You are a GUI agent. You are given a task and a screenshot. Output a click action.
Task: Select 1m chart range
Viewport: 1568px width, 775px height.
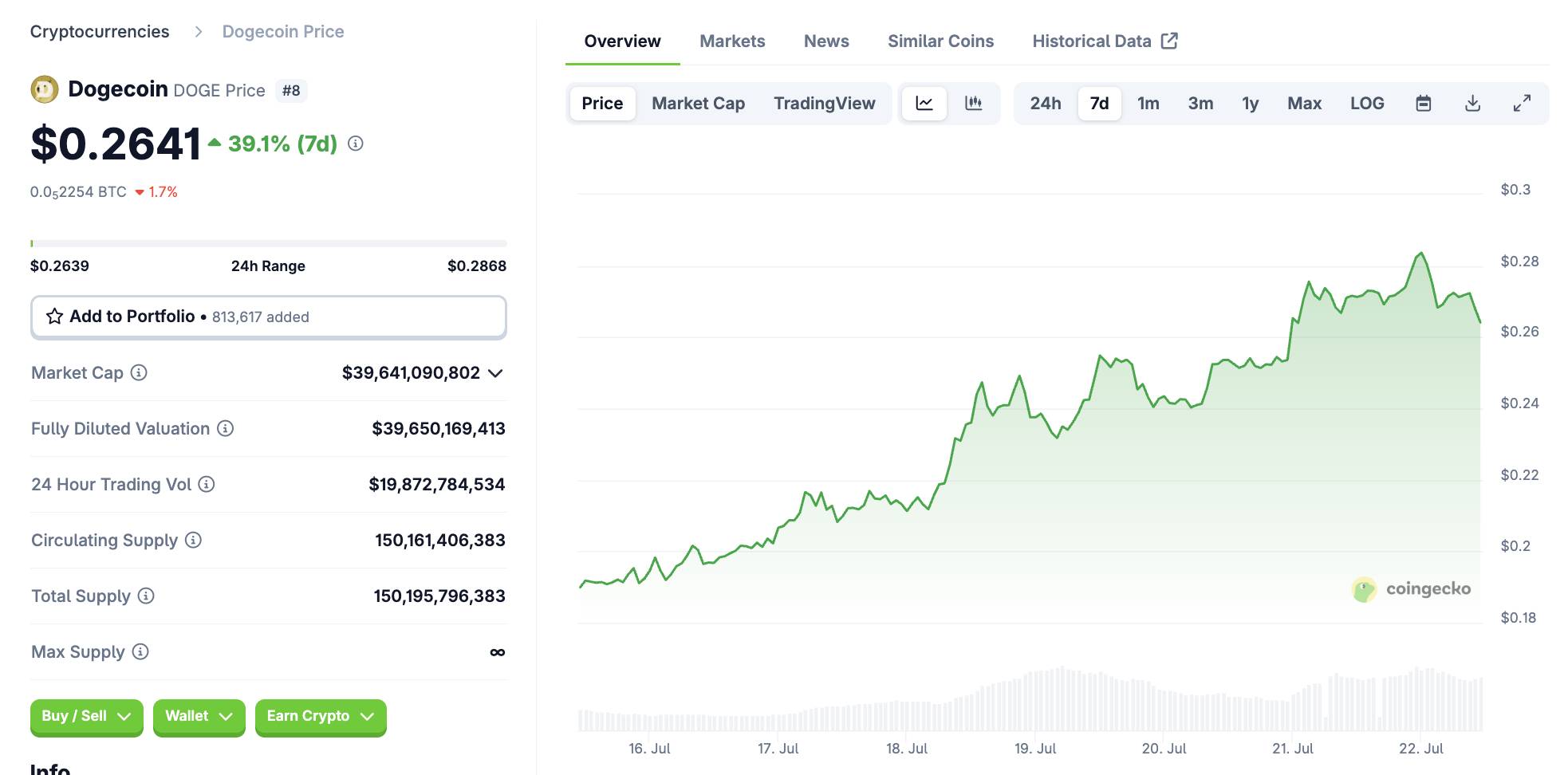tap(1148, 104)
